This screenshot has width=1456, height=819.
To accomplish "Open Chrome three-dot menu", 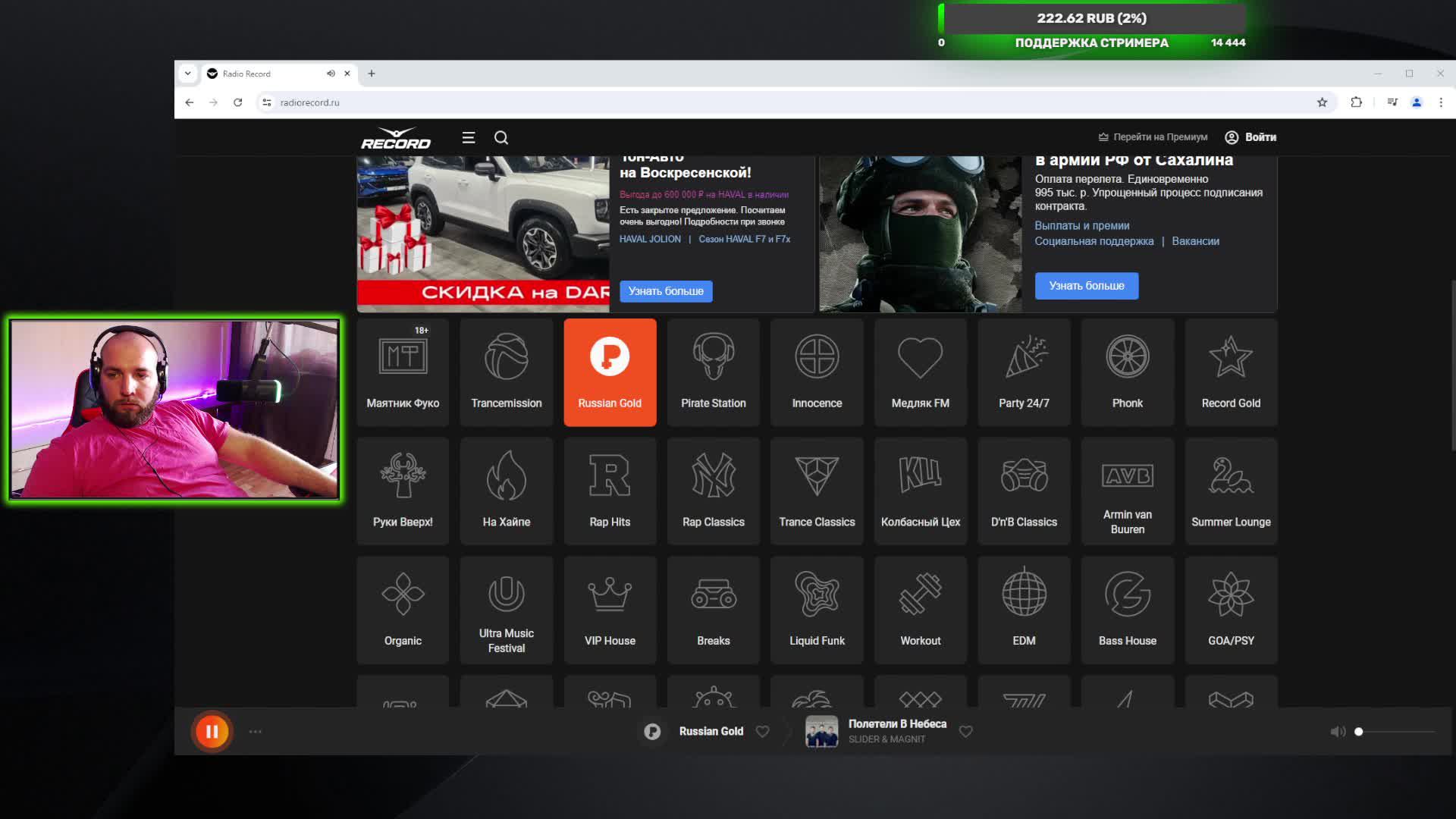I will click(1441, 102).
